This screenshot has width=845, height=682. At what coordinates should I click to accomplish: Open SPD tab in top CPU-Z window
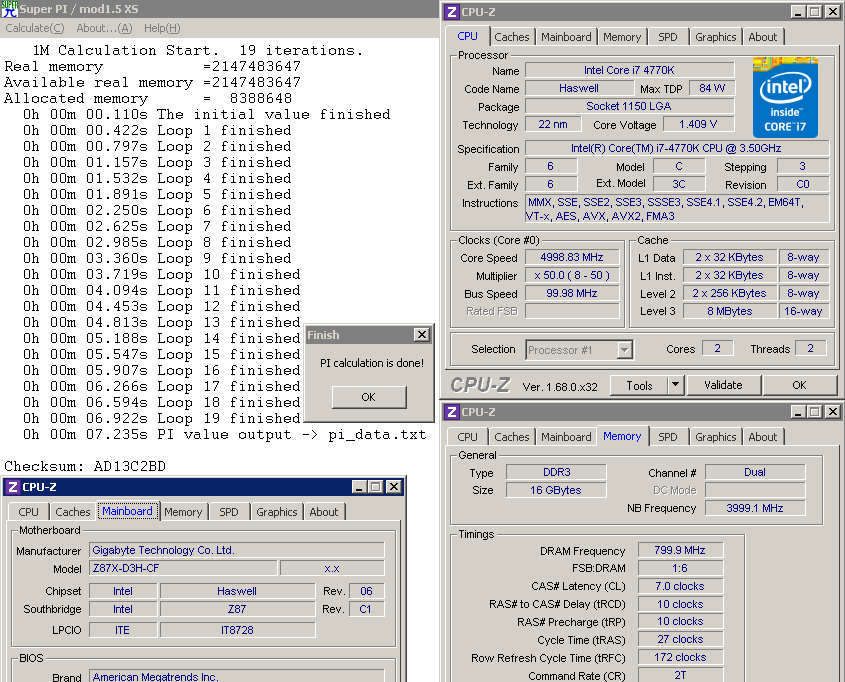click(x=668, y=37)
